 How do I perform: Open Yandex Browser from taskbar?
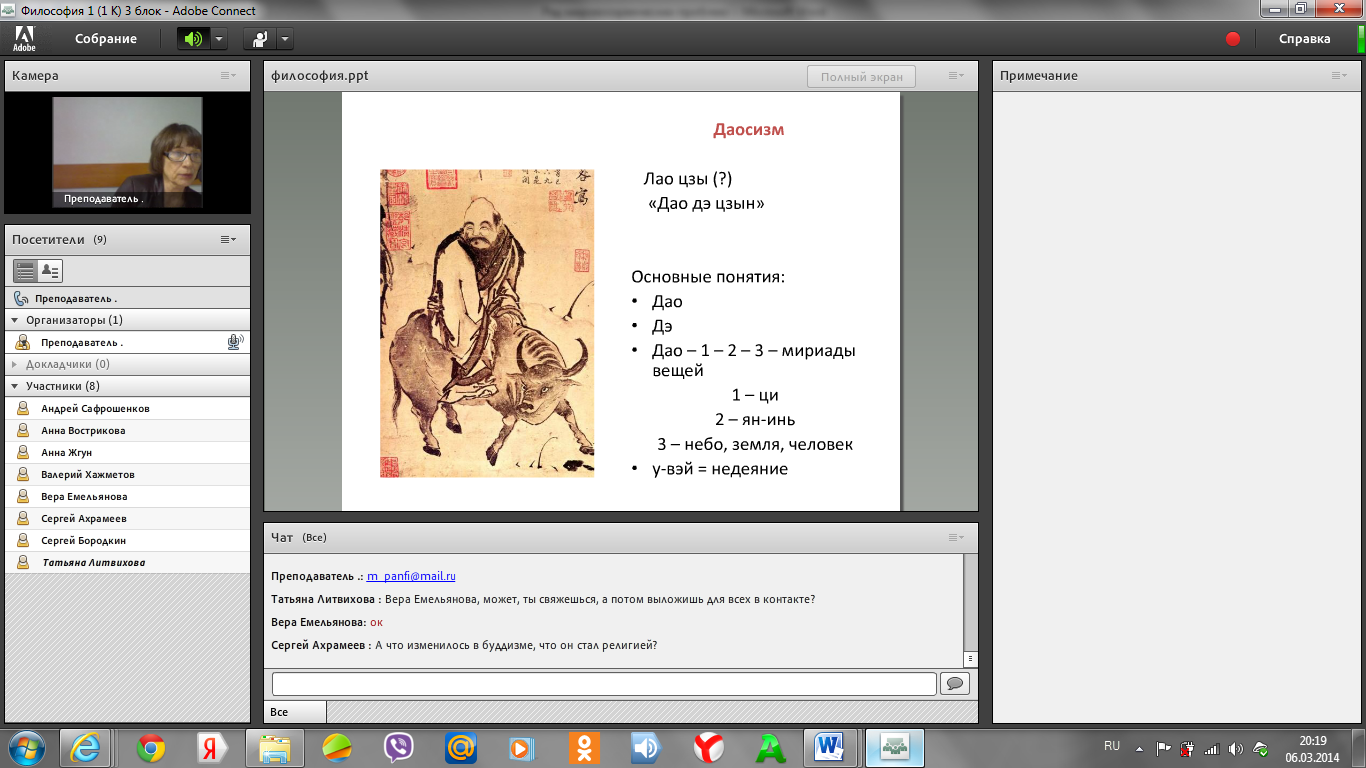pos(709,748)
